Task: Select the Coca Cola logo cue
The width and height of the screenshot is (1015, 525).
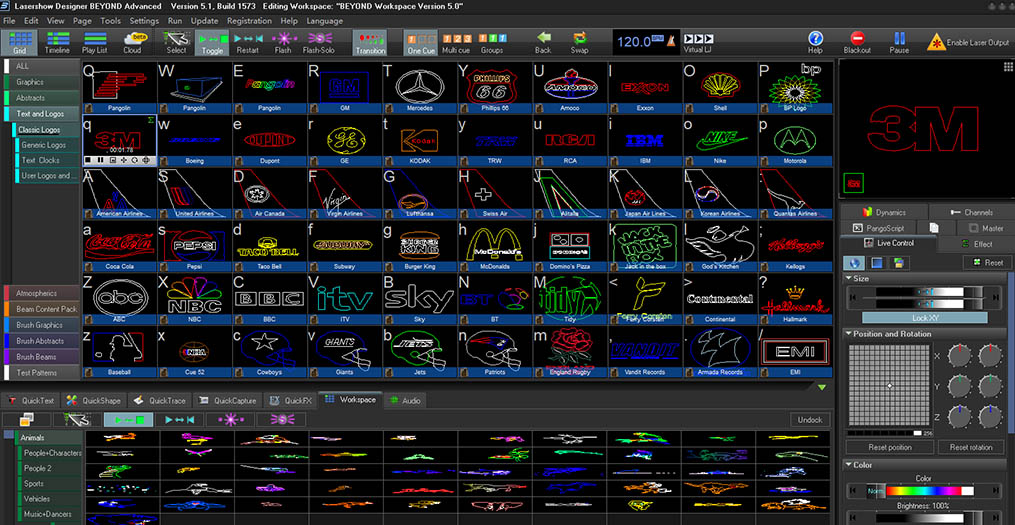Action: click(x=120, y=243)
